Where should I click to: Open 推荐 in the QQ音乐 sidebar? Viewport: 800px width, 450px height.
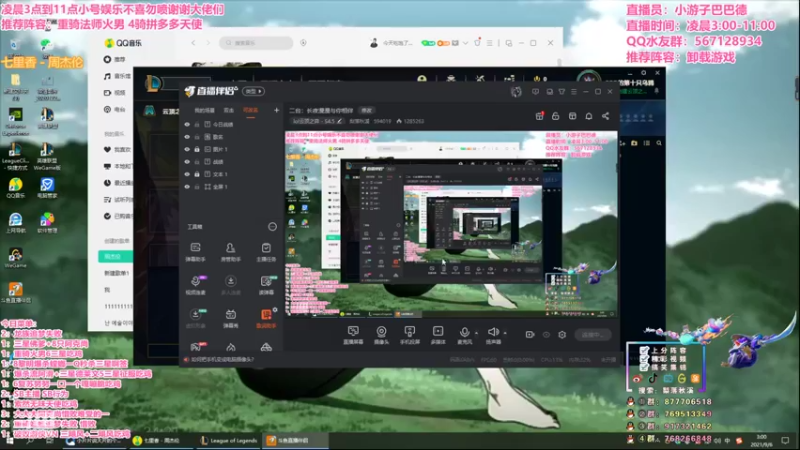(115, 60)
